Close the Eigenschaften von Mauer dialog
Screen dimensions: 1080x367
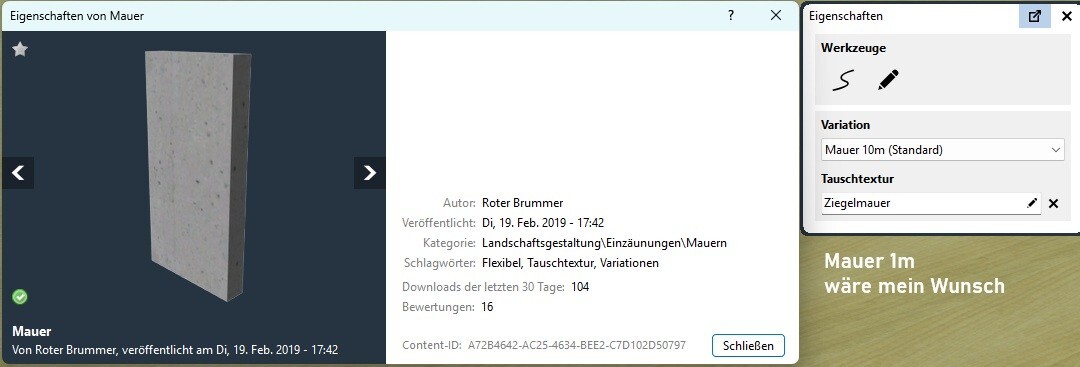[x=776, y=15]
